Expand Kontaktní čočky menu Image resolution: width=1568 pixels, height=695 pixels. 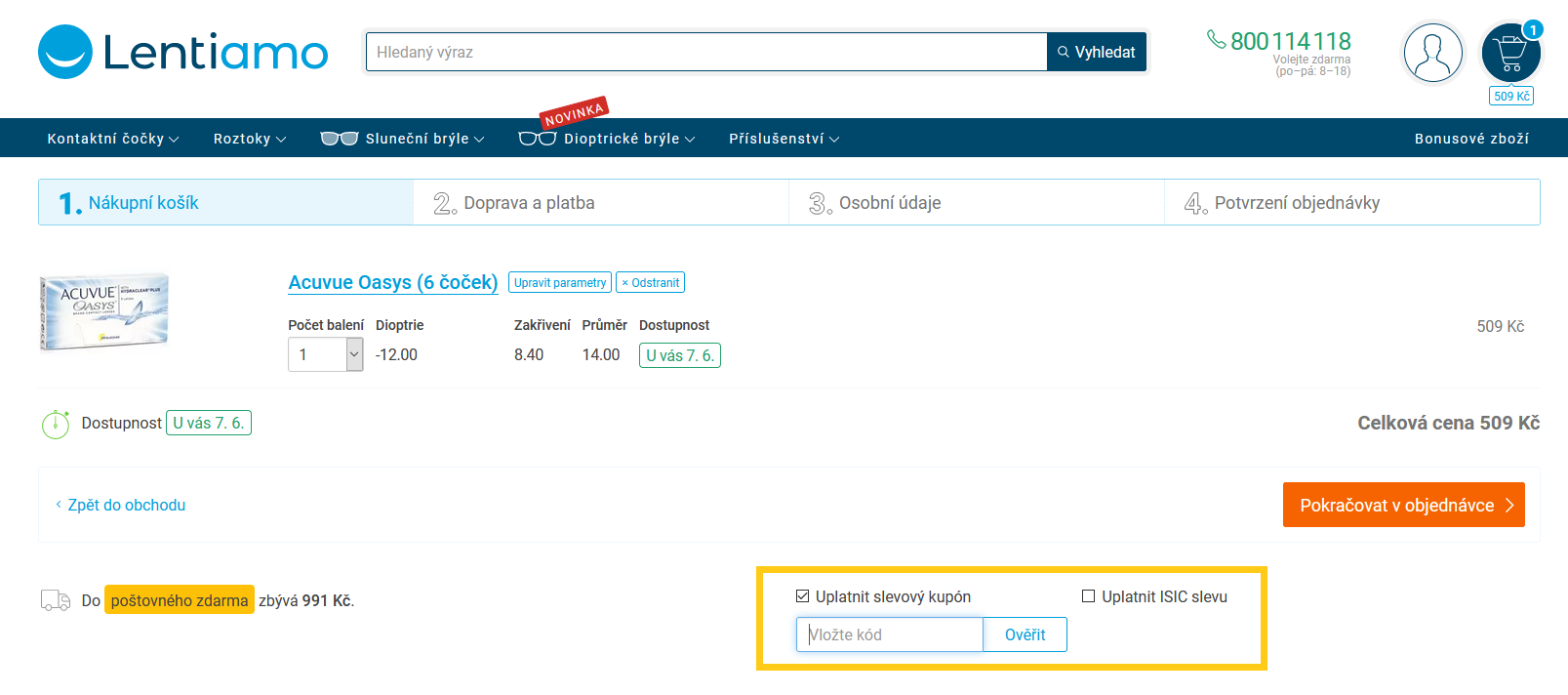coord(113,139)
